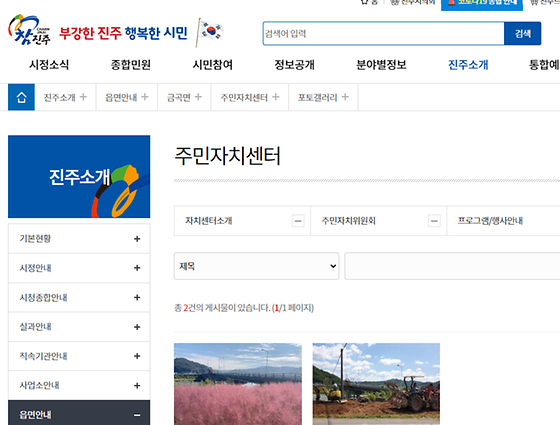Screen dimensions: 560x425
Task: Click the Korean flag image
Action: tap(210, 32)
